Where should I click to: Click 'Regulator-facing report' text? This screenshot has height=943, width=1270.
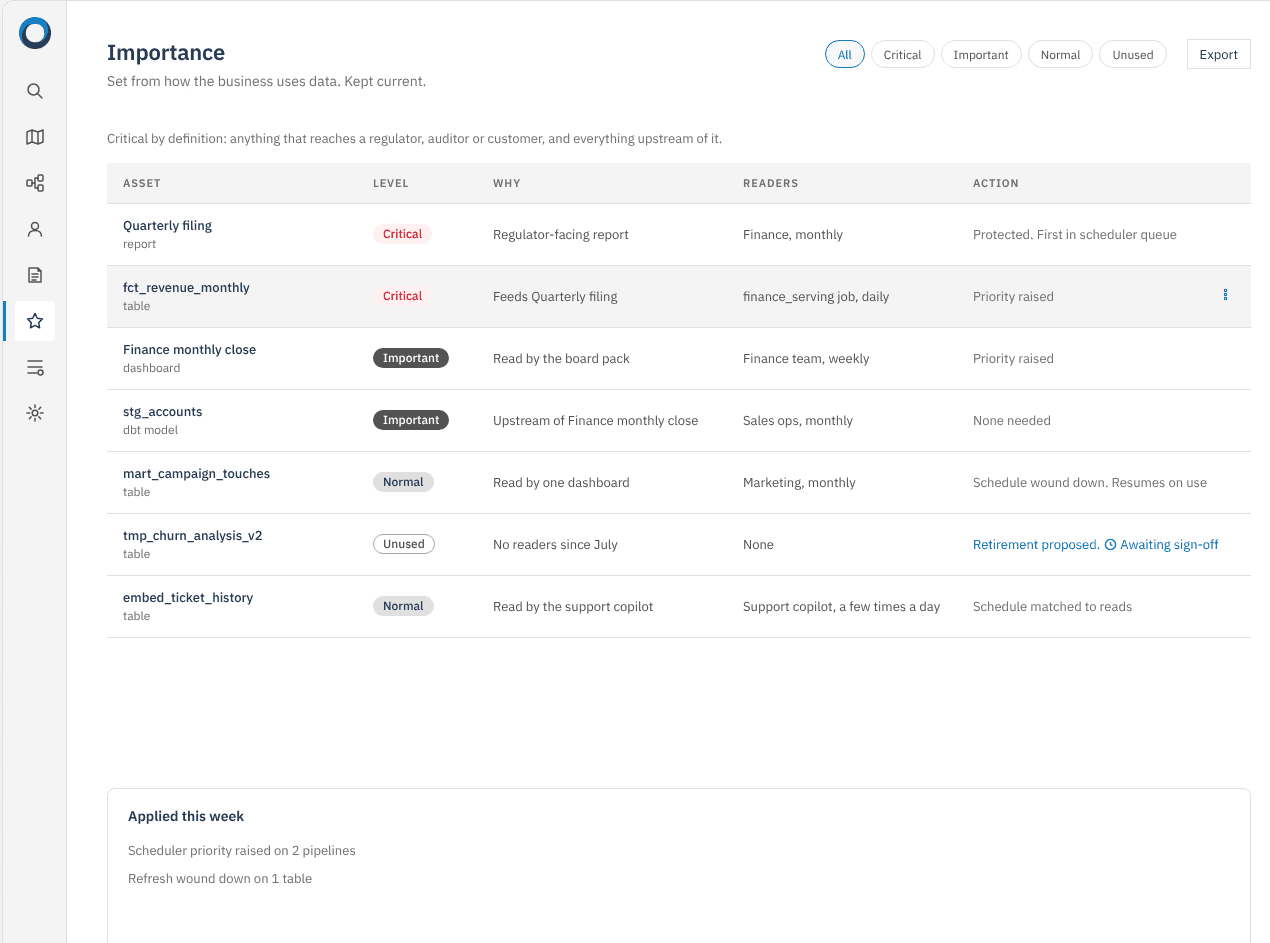[x=561, y=235]
